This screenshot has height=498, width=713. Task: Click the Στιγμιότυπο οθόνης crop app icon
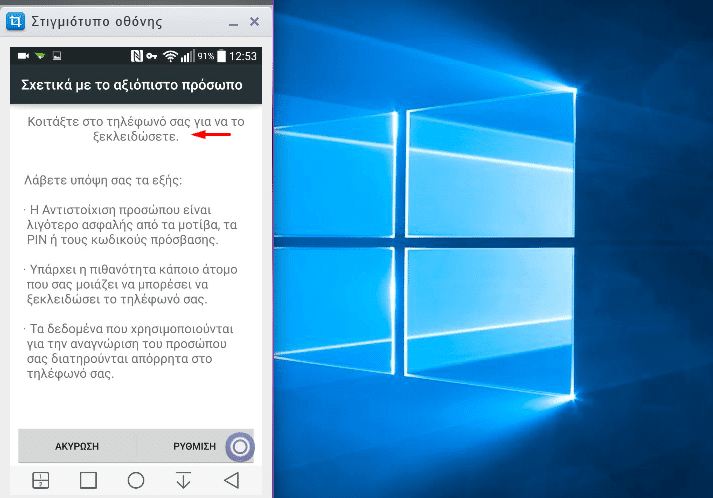pos(15,21)
